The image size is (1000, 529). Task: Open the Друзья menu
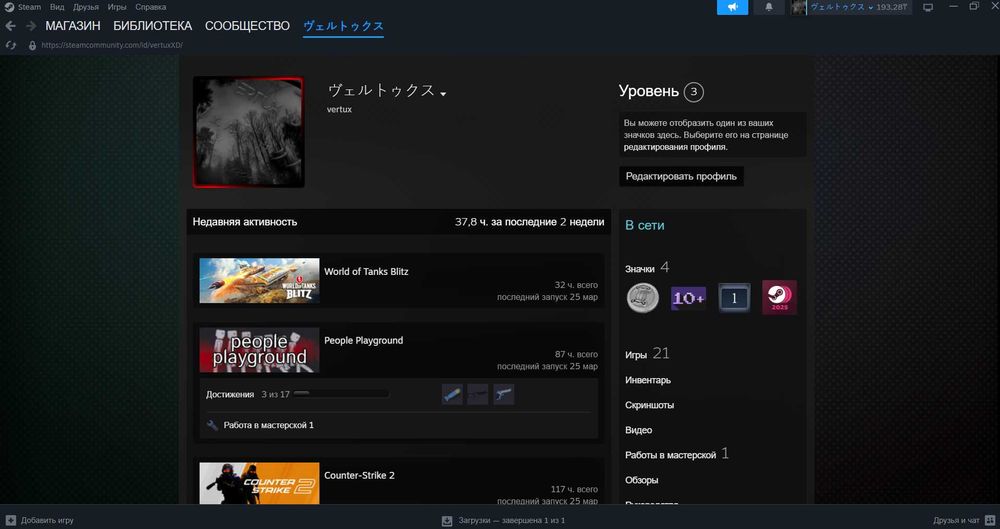tap(85, 7)
